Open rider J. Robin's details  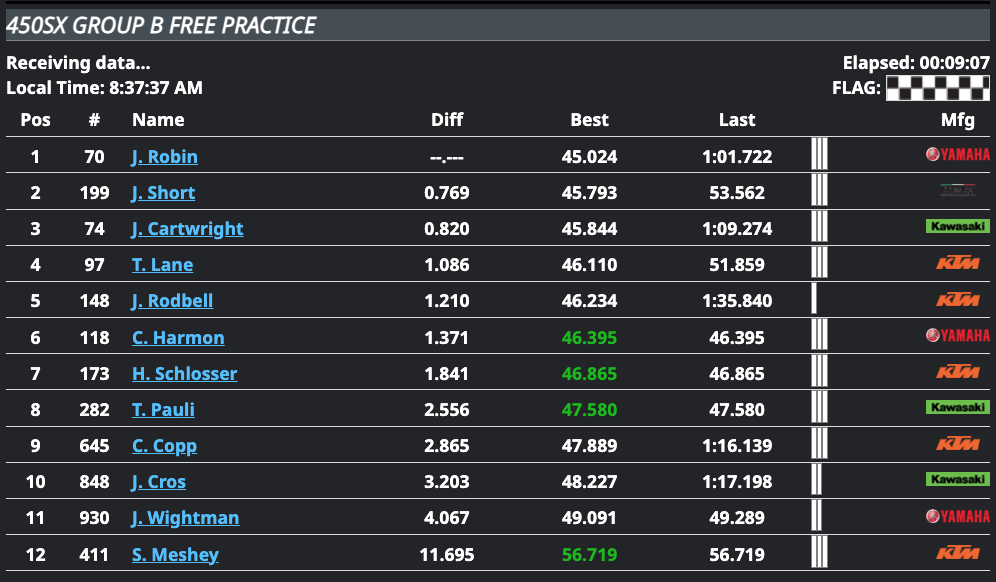164,157
